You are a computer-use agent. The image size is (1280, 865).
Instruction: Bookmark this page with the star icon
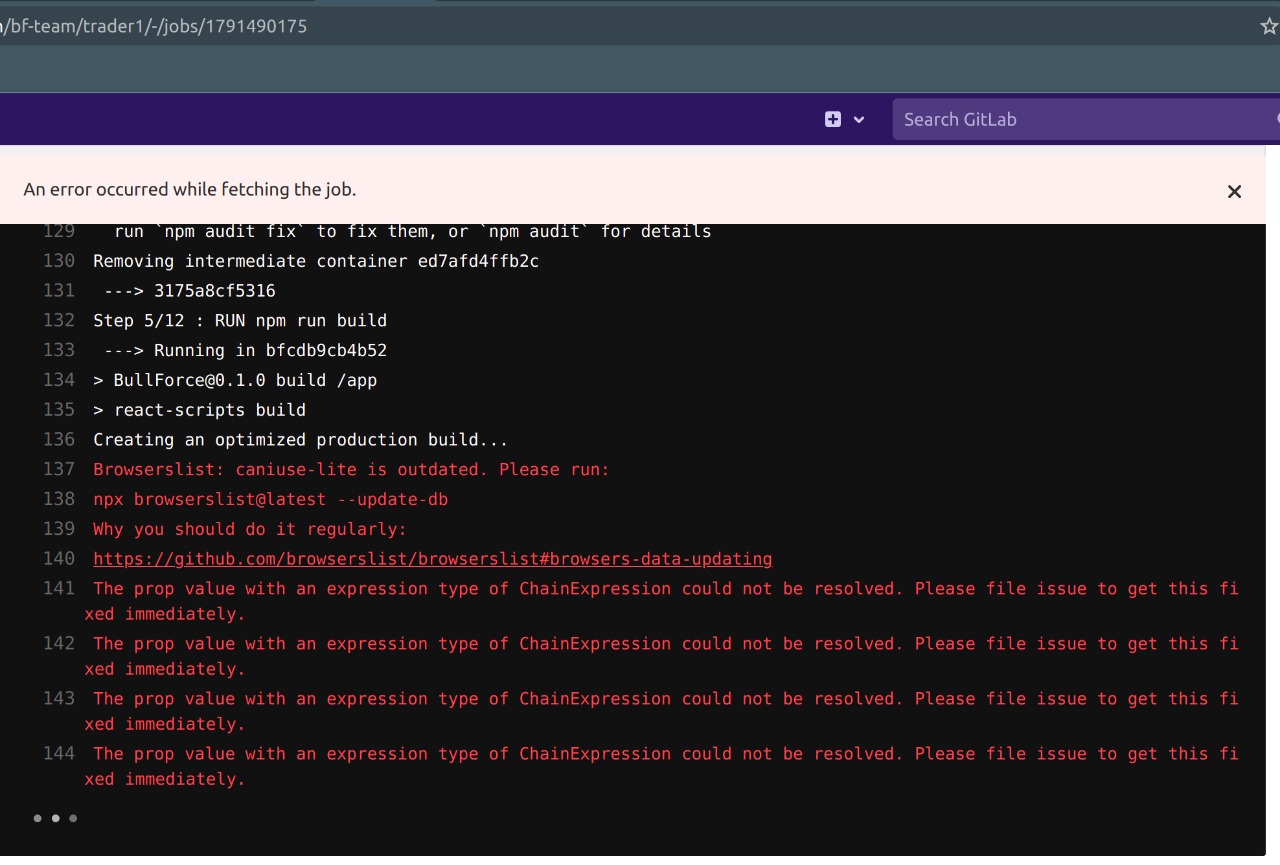point(1268,25)
